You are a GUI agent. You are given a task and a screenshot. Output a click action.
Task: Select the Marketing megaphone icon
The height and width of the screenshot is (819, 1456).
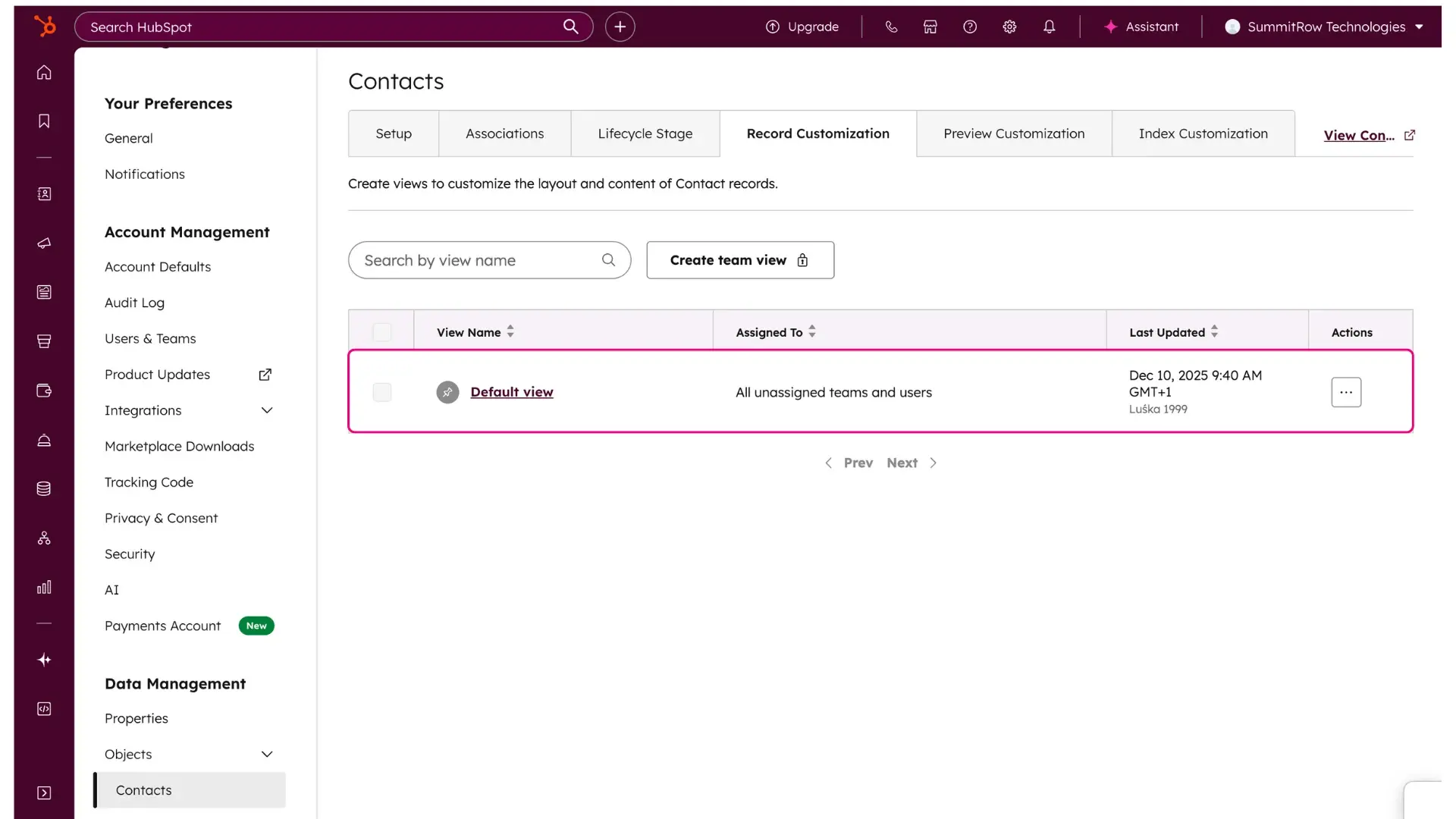point(43,243)
